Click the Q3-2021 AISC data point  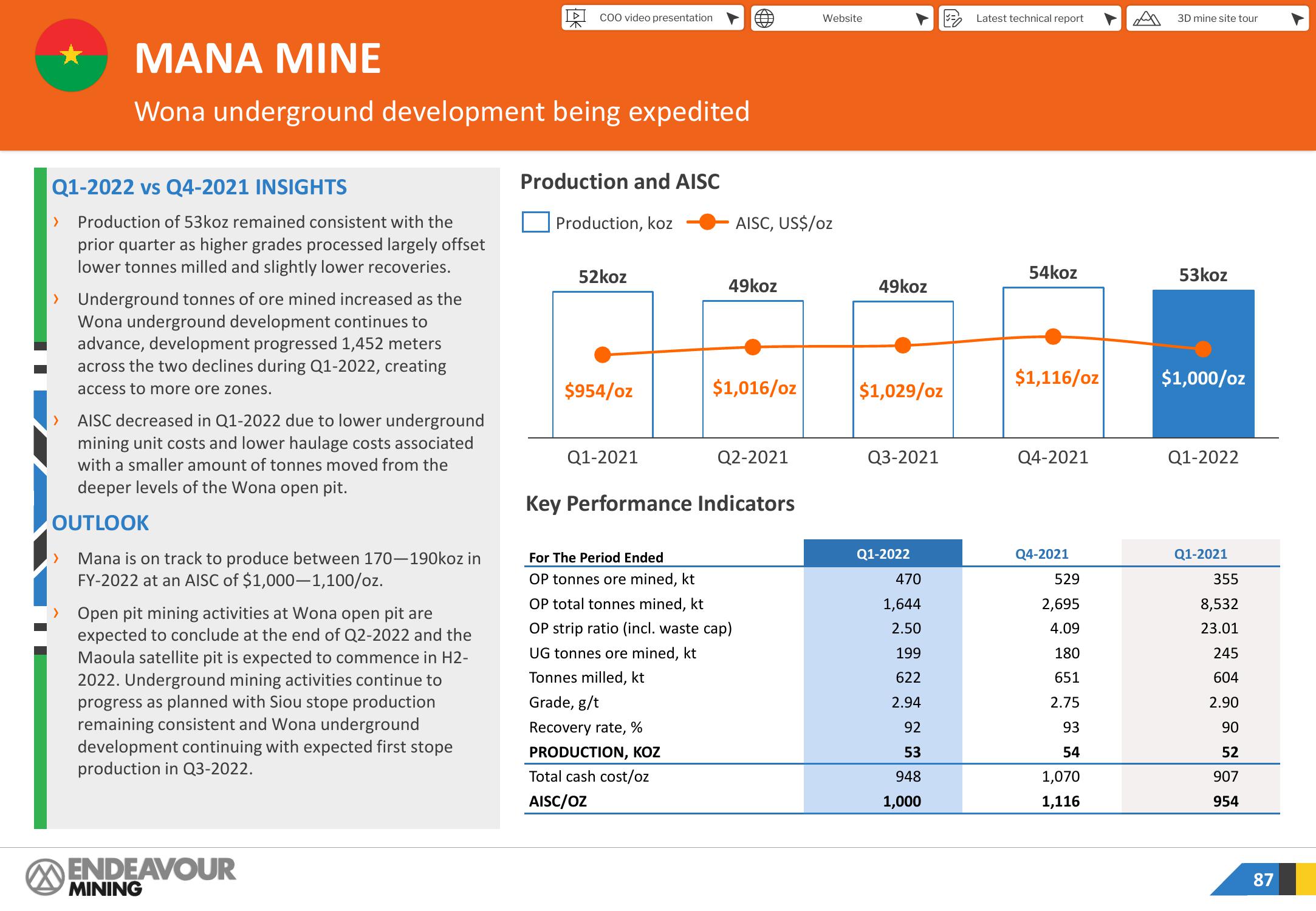[903, 346]
